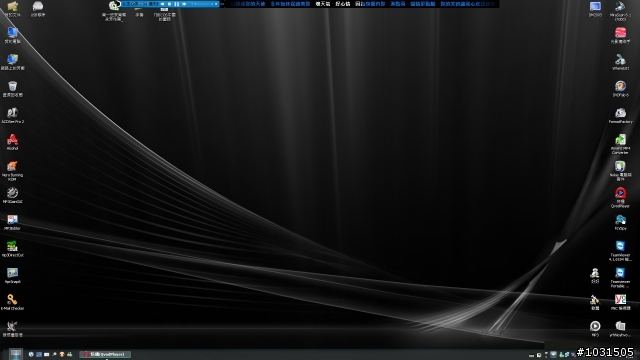Screen dimensions: 640x360
Task: Launch the Nokia PC Suite icon
Action: 620,166
